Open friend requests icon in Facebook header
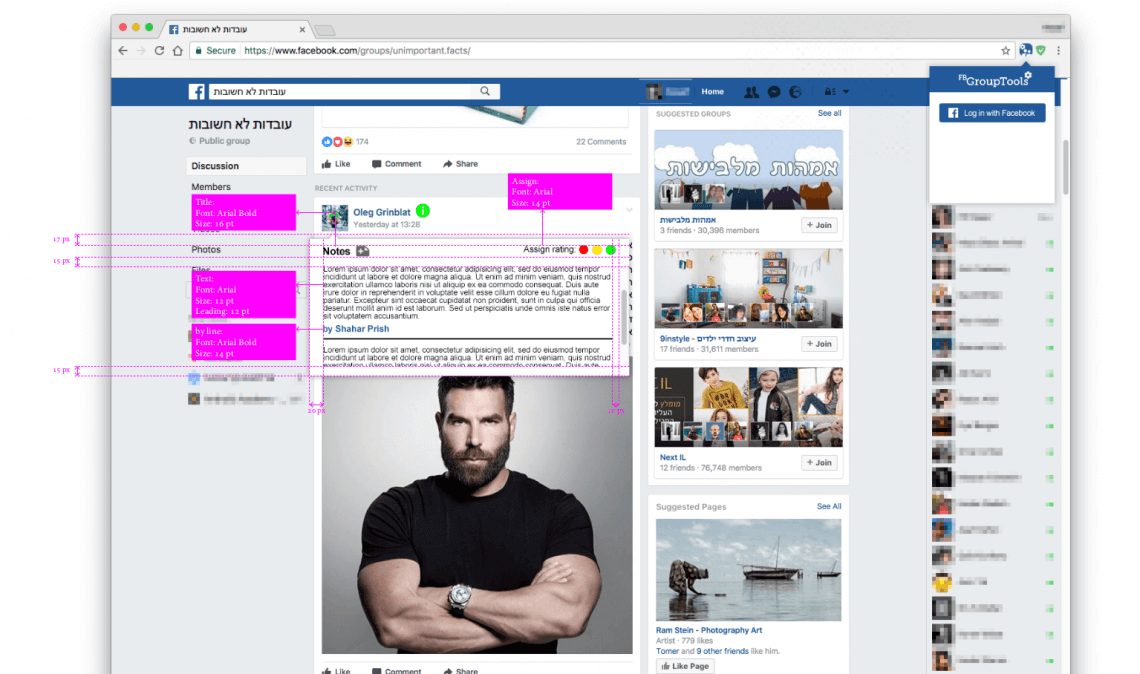Viewport: 1140px width, 674px height. click(x=751, y=92)
